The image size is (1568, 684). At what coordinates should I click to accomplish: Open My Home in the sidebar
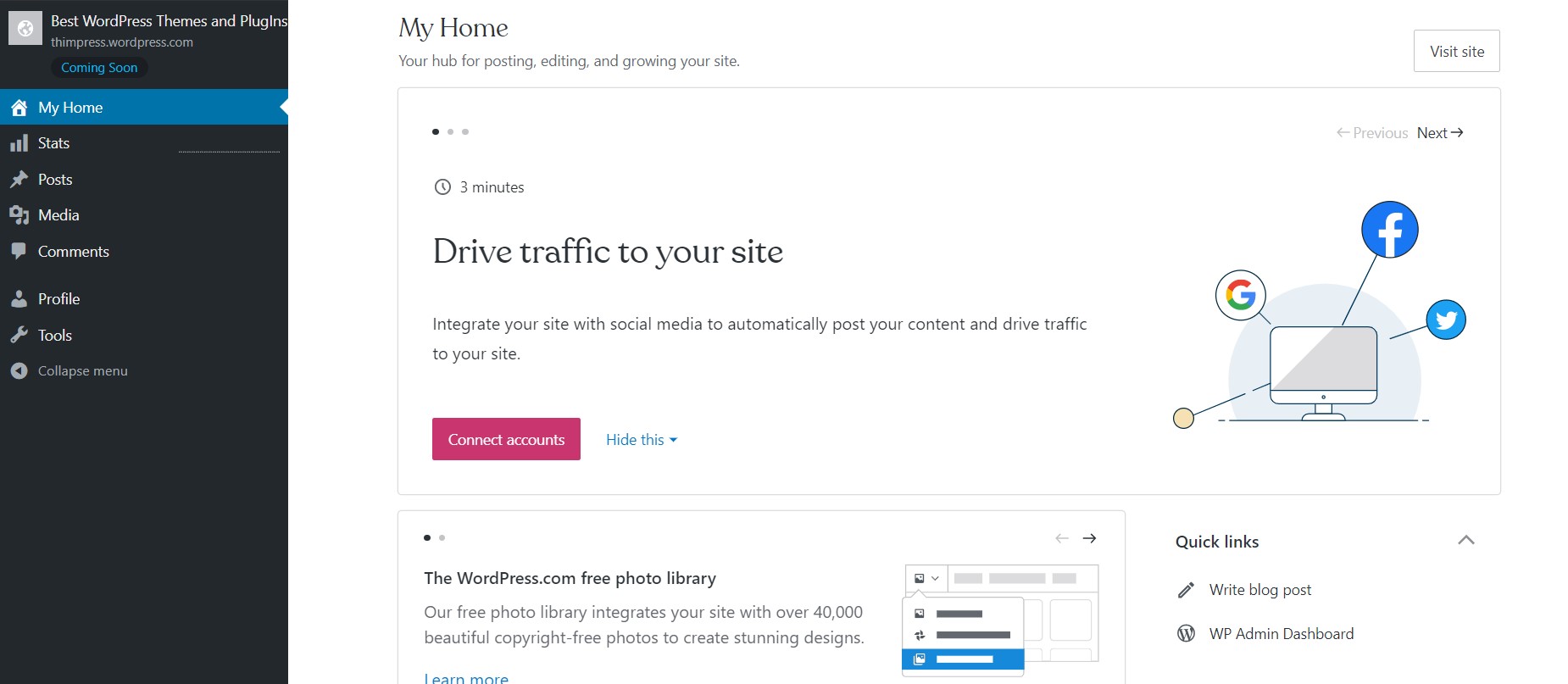tap(70, 108)
